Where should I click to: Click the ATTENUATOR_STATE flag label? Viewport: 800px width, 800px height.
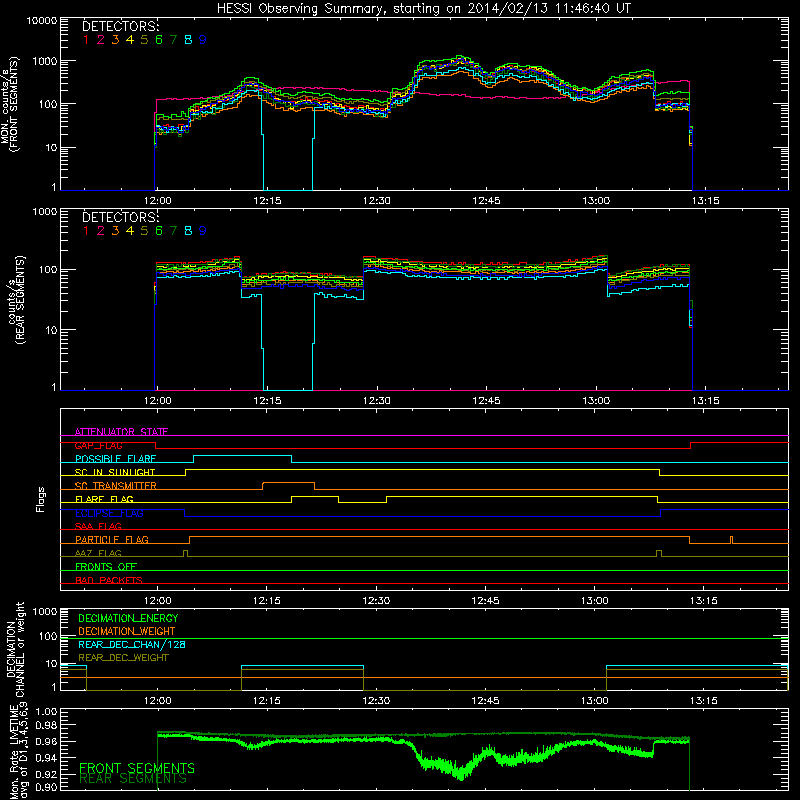tap(121, 432)
